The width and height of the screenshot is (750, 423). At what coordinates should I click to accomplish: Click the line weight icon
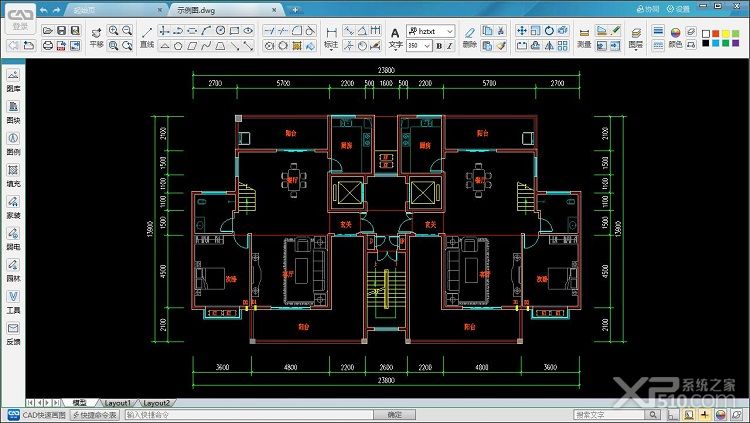point(658,31)
